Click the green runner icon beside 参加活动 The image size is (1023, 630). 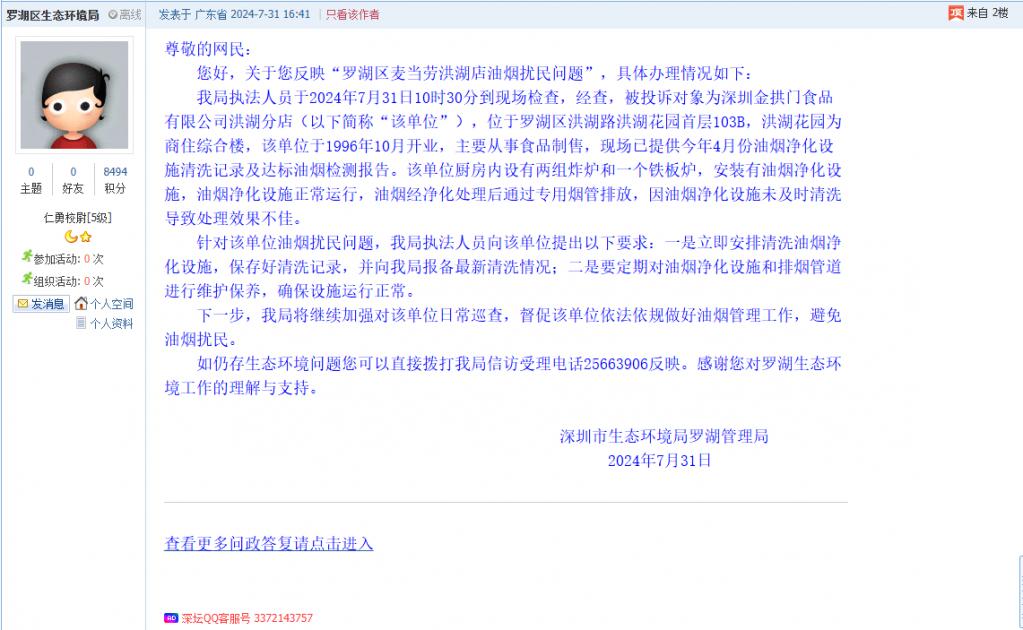(x=27, y=257)
